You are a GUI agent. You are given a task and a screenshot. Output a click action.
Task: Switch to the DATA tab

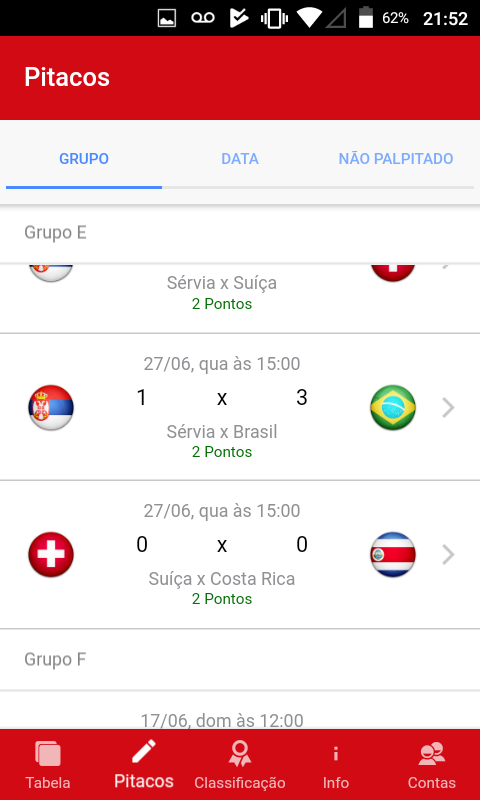[x=240, y=159]
